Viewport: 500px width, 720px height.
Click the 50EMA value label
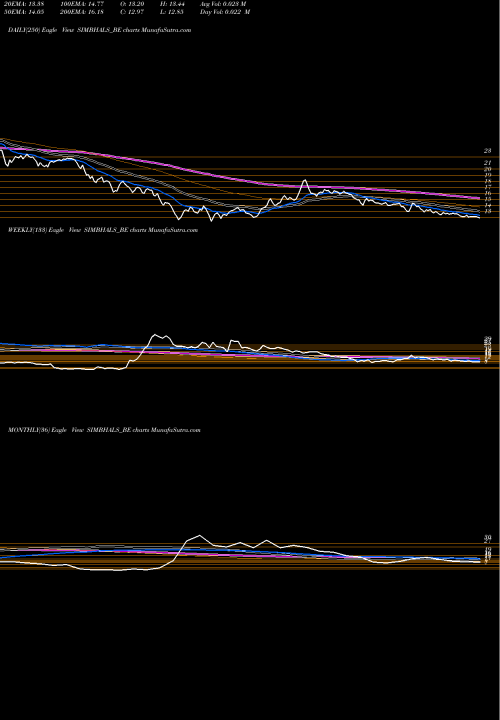[23, 12]
